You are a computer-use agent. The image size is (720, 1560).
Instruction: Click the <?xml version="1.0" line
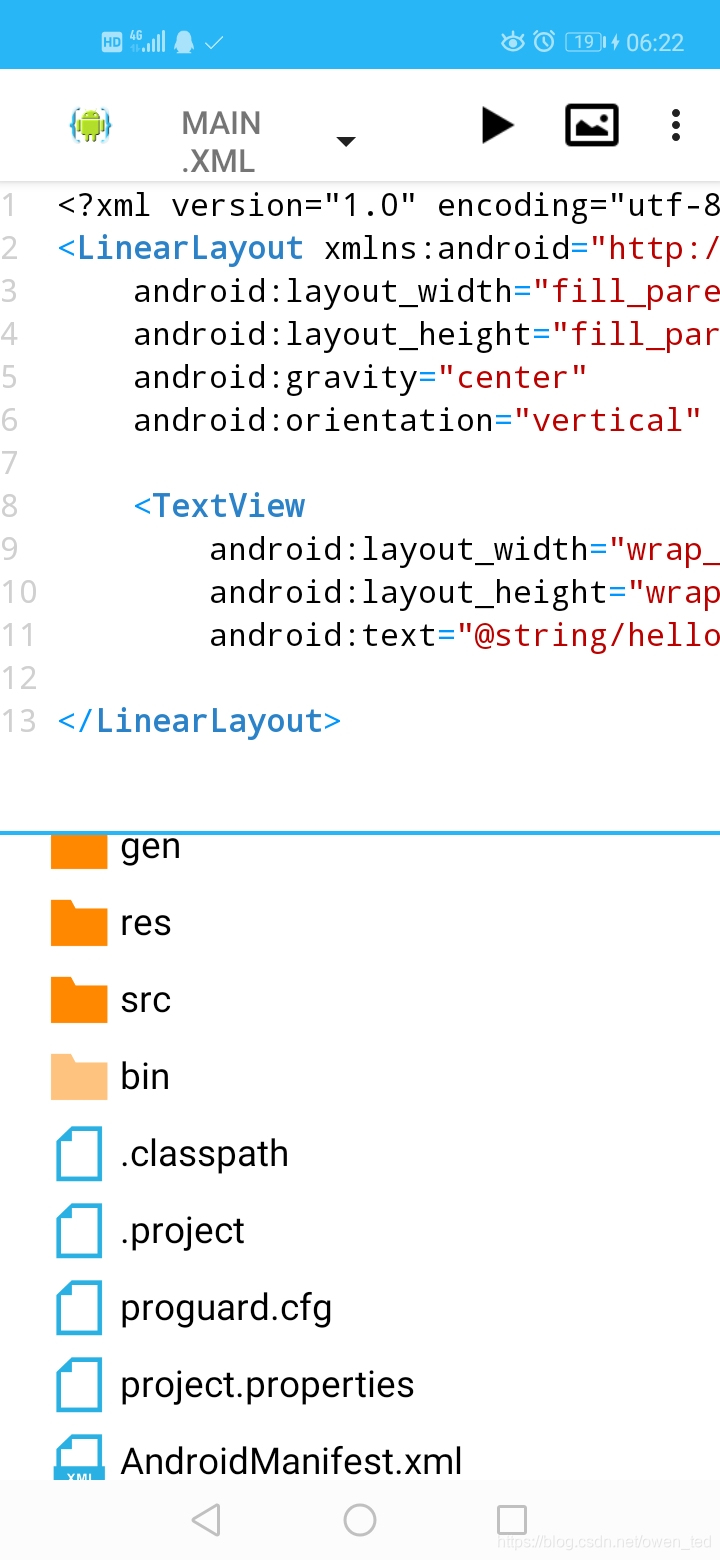pos(389,205)
